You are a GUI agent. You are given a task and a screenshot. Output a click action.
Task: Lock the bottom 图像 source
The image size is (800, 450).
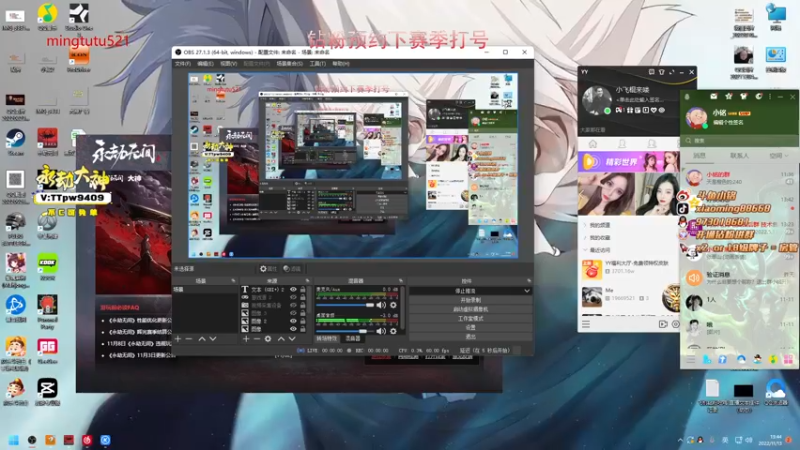tap(303, 329)
